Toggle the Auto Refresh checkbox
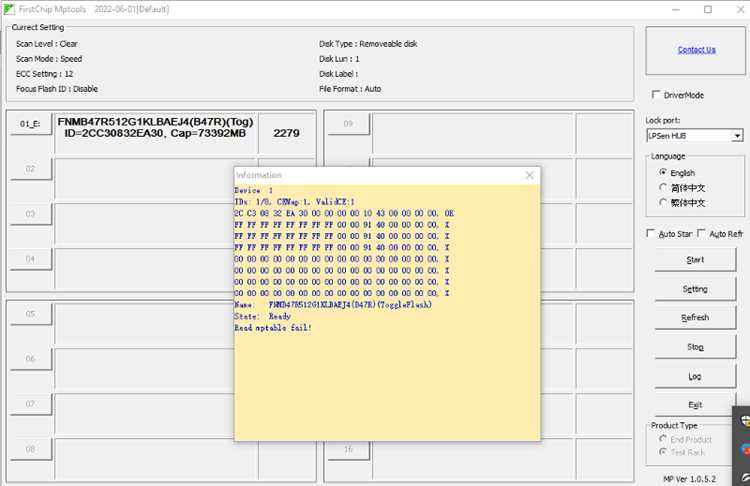Viewport: 750px width, 486px height. point(701,233)
